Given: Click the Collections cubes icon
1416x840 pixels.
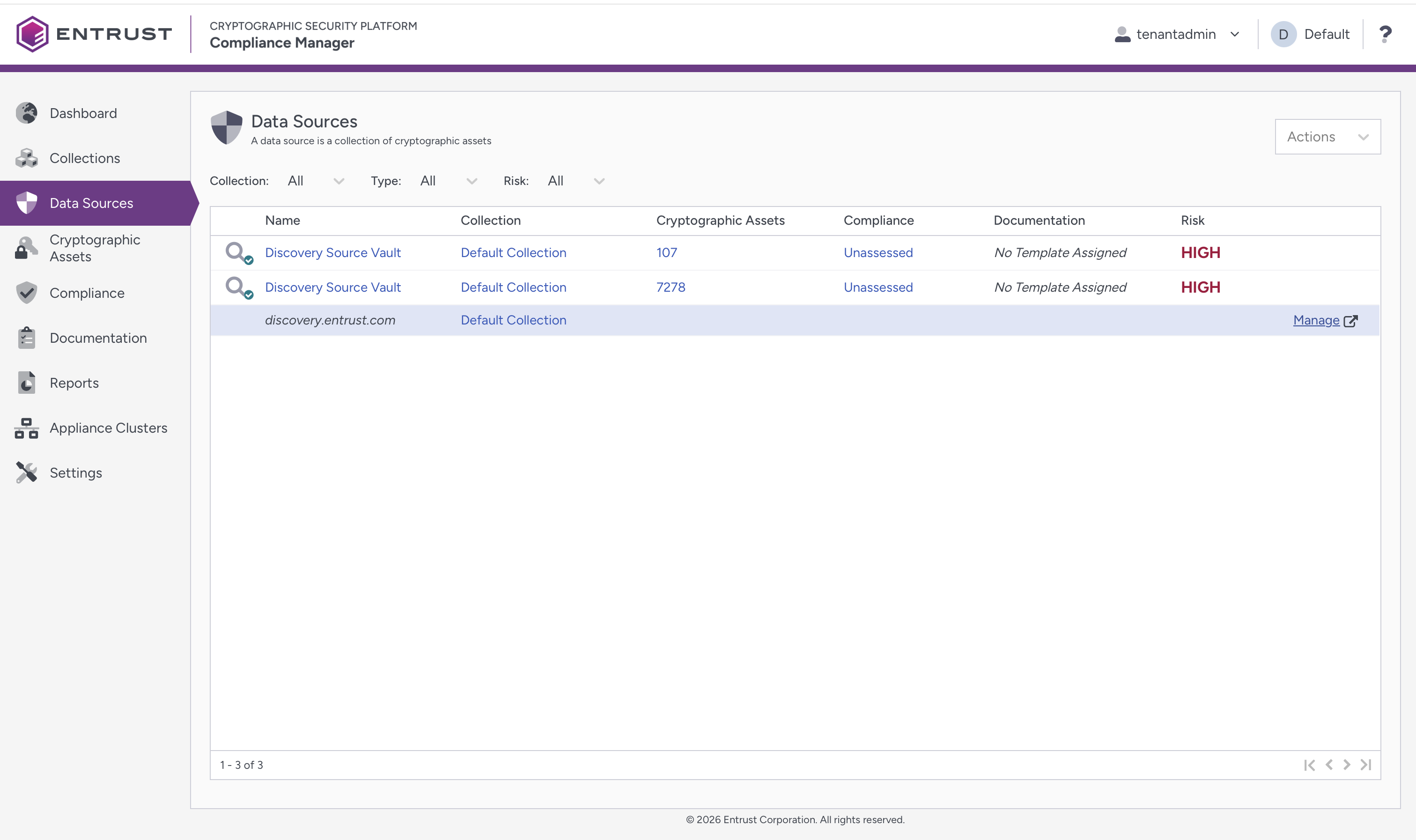Looking at the screenshot, I should click(x=26, y=158).
